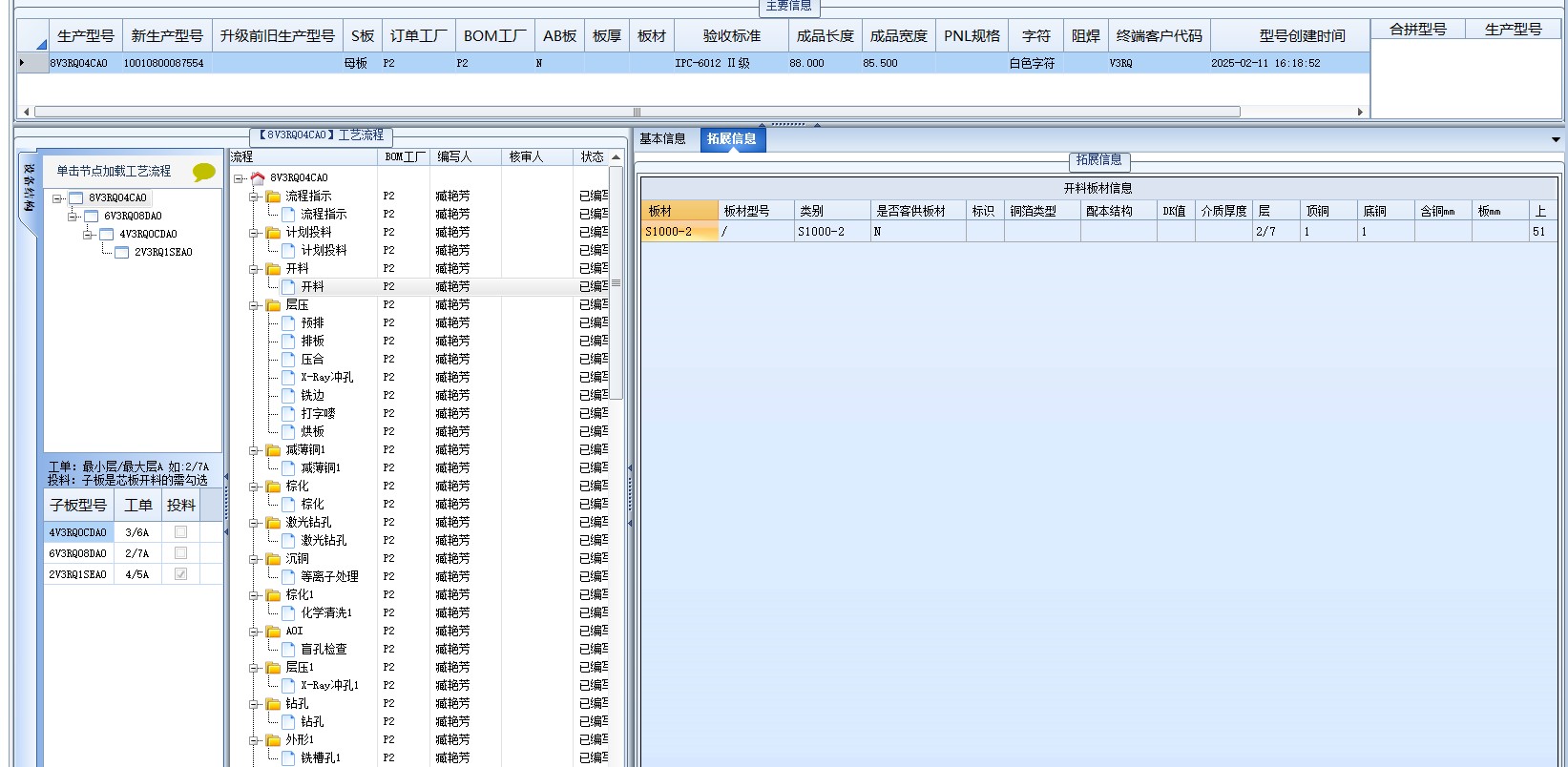Toggle the 投料 checkbox for 6V3RQ08DA0
The width and height of the screenshot is (1568, 767).
[180, 553]
